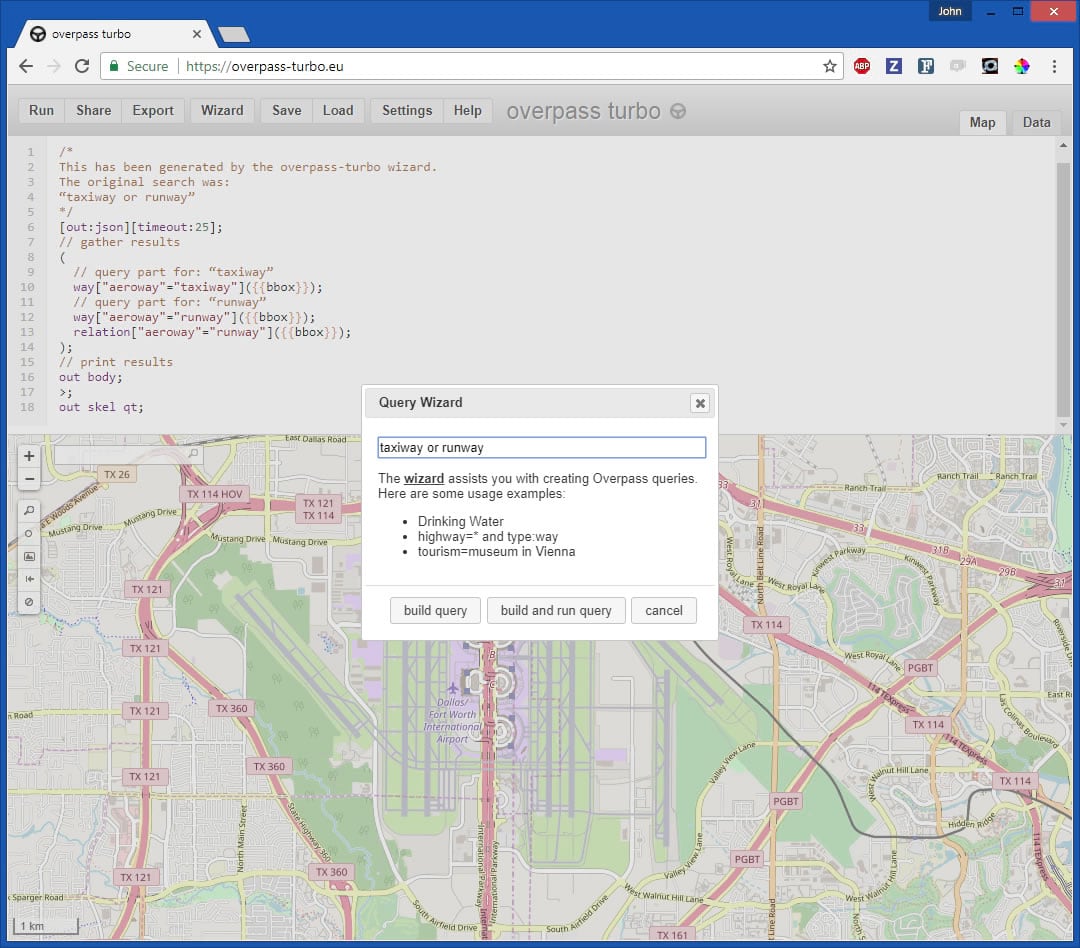1080x948 pixels.
Task: Open the Export toolbar menu
Action: click(x=153, y=111)
